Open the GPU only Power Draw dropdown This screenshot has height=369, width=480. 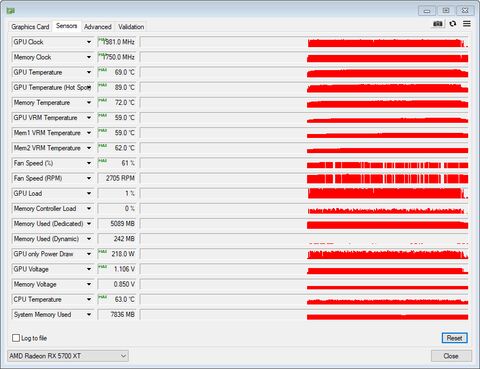[x=89, y=254]
